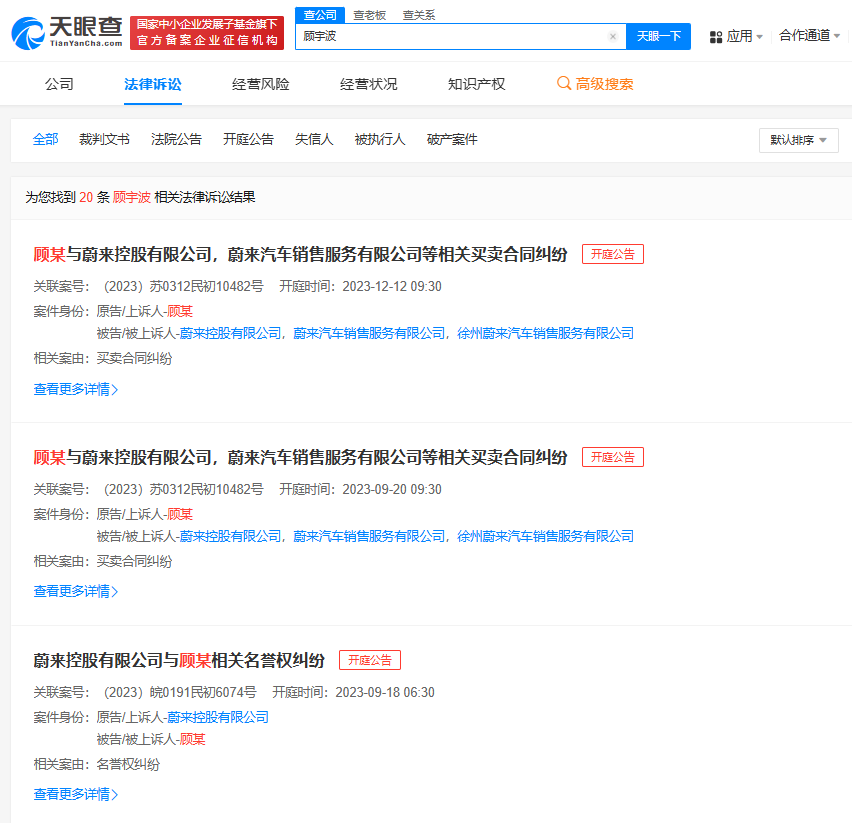Viewport: 852px width, 823px height.
Task: Click the 天眼查 logo icon
Action: click(x=30, y=31)
